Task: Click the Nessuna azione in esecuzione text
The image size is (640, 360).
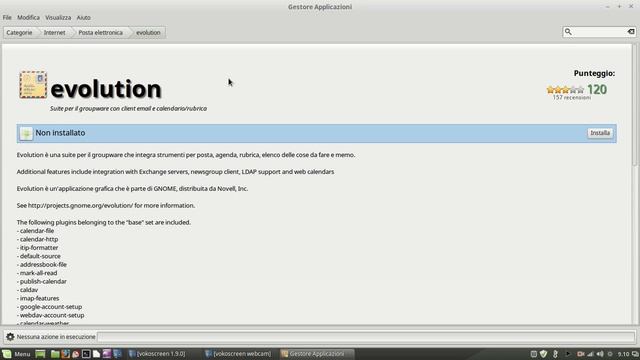Action: click(x=56, y=337)
